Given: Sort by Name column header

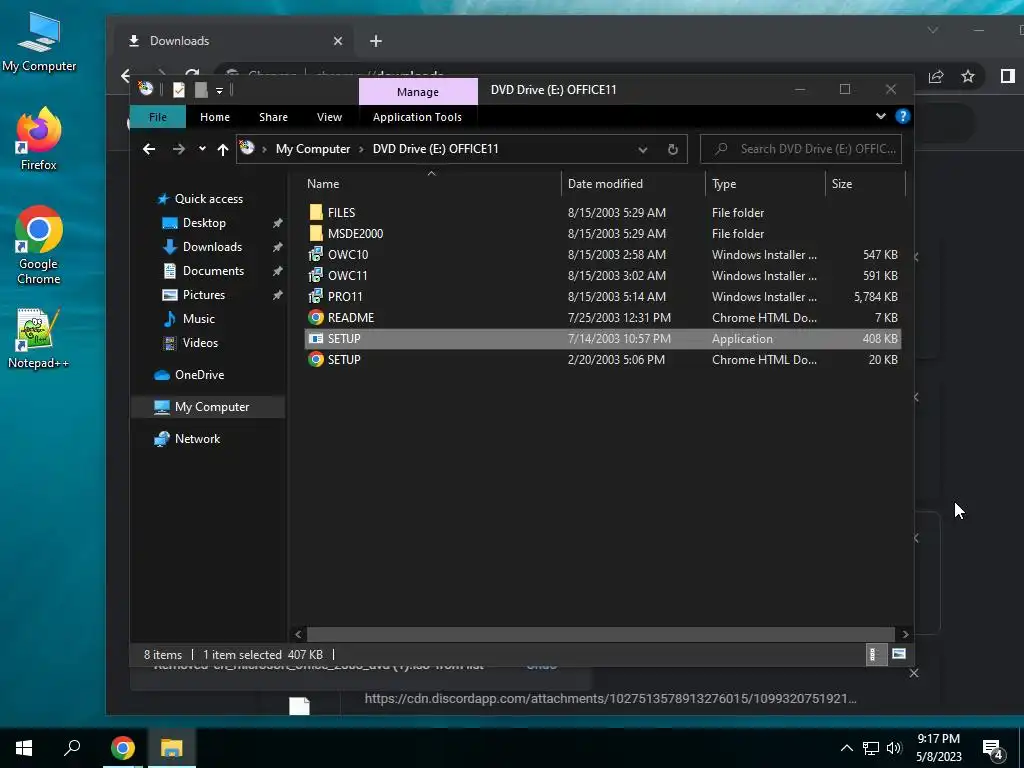Looking at the screenshot, I should click(323, 184).
